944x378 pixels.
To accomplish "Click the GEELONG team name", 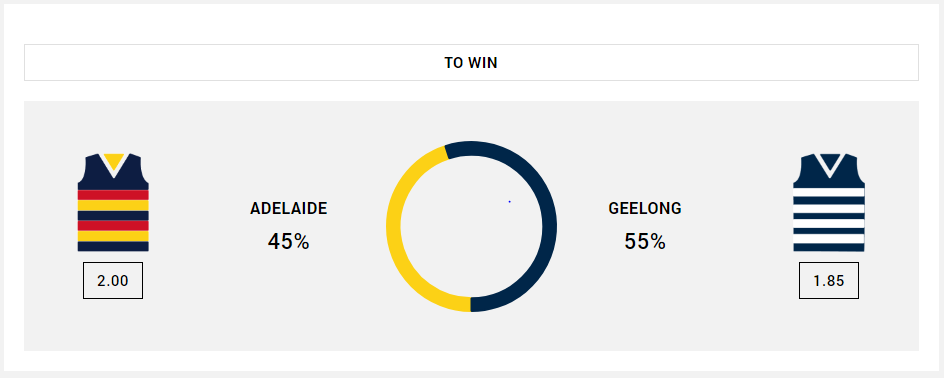I will [645, 208].
